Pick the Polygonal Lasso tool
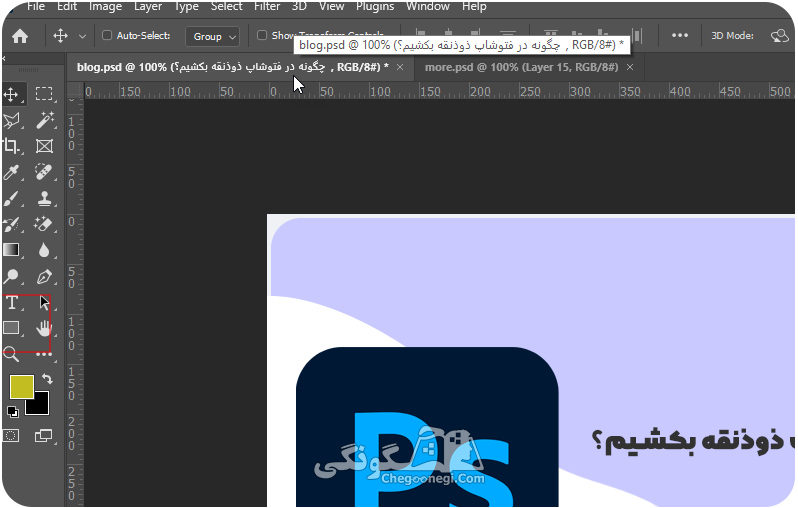The image size is (798, 508). [11, 121]
